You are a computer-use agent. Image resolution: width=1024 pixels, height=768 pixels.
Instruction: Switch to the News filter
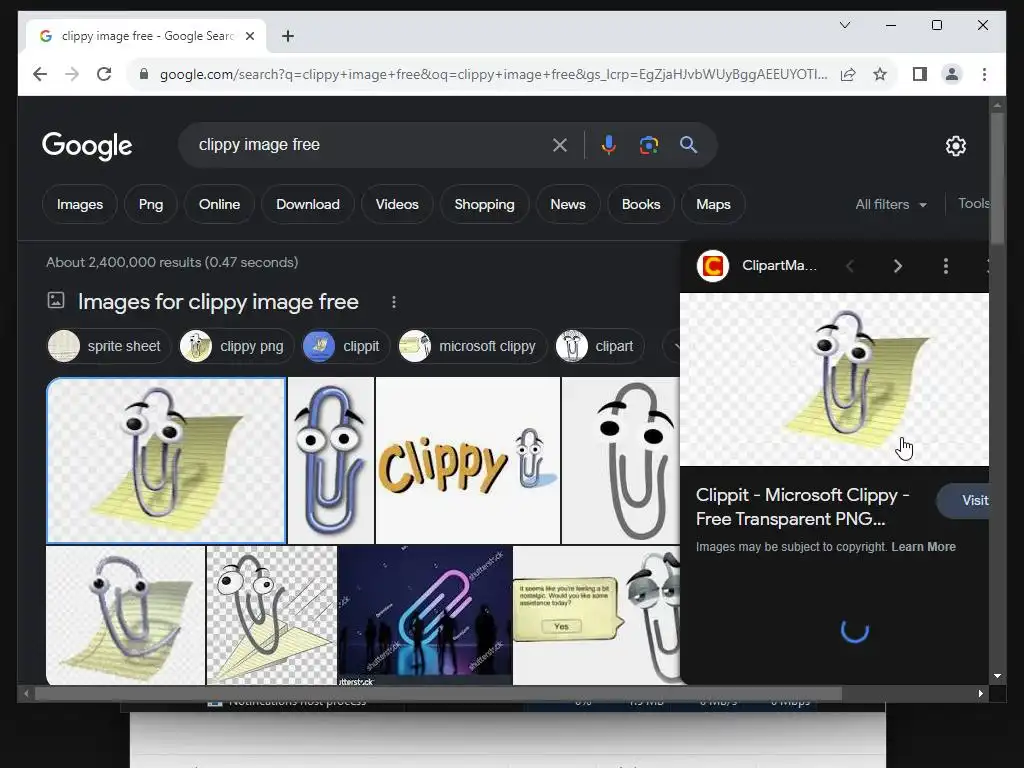(x=568, y=204)
